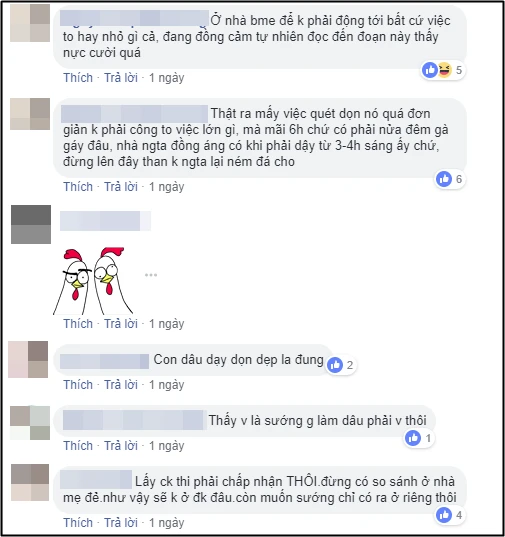This screenshot has height=537, width=505.
Task: Like the comment beginning 'Thật ra mấy việc quét dọn'
Action: [x=78, y=187]
